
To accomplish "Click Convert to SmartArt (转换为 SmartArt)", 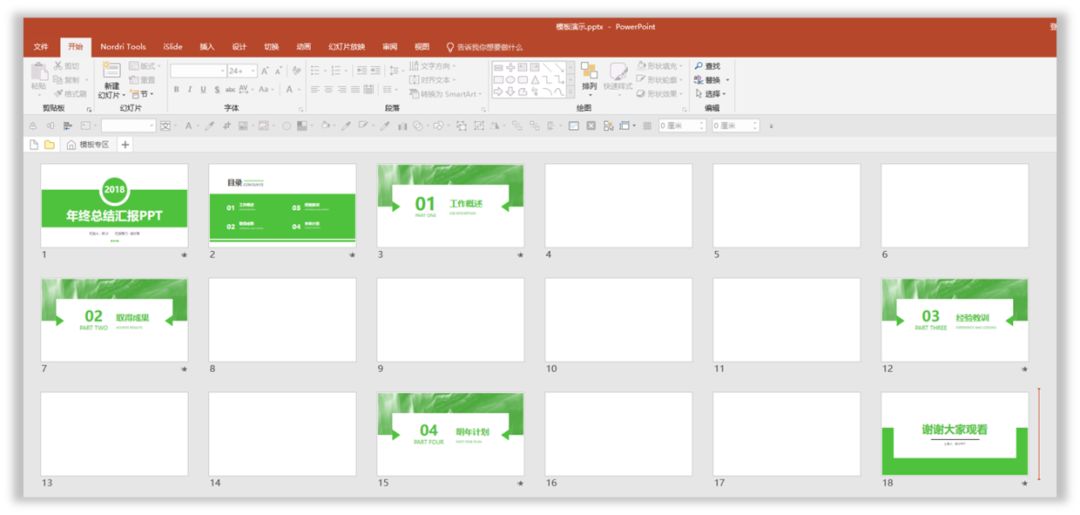I will 446,94.
